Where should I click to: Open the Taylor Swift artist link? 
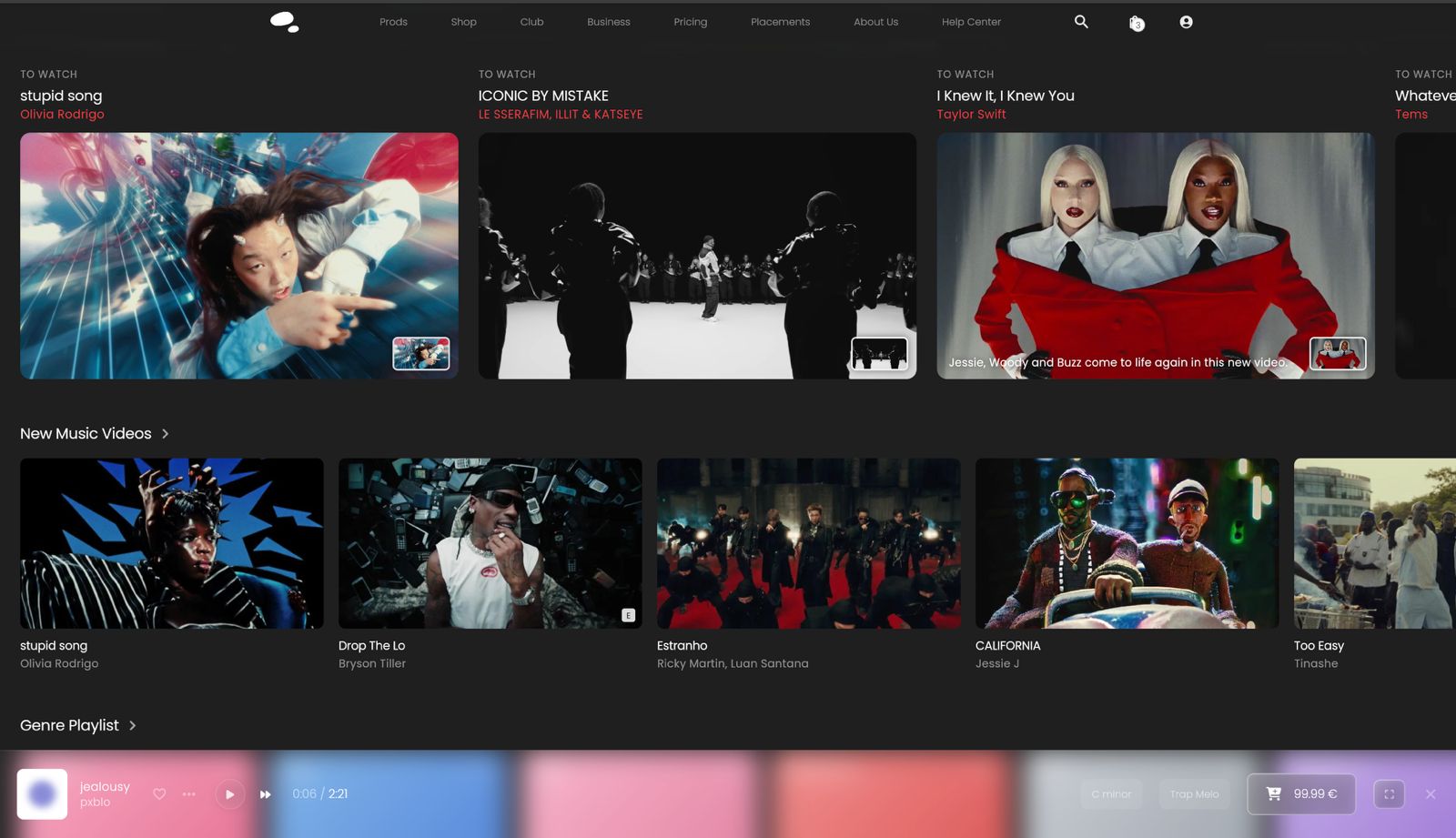click(x=971, y=115)
